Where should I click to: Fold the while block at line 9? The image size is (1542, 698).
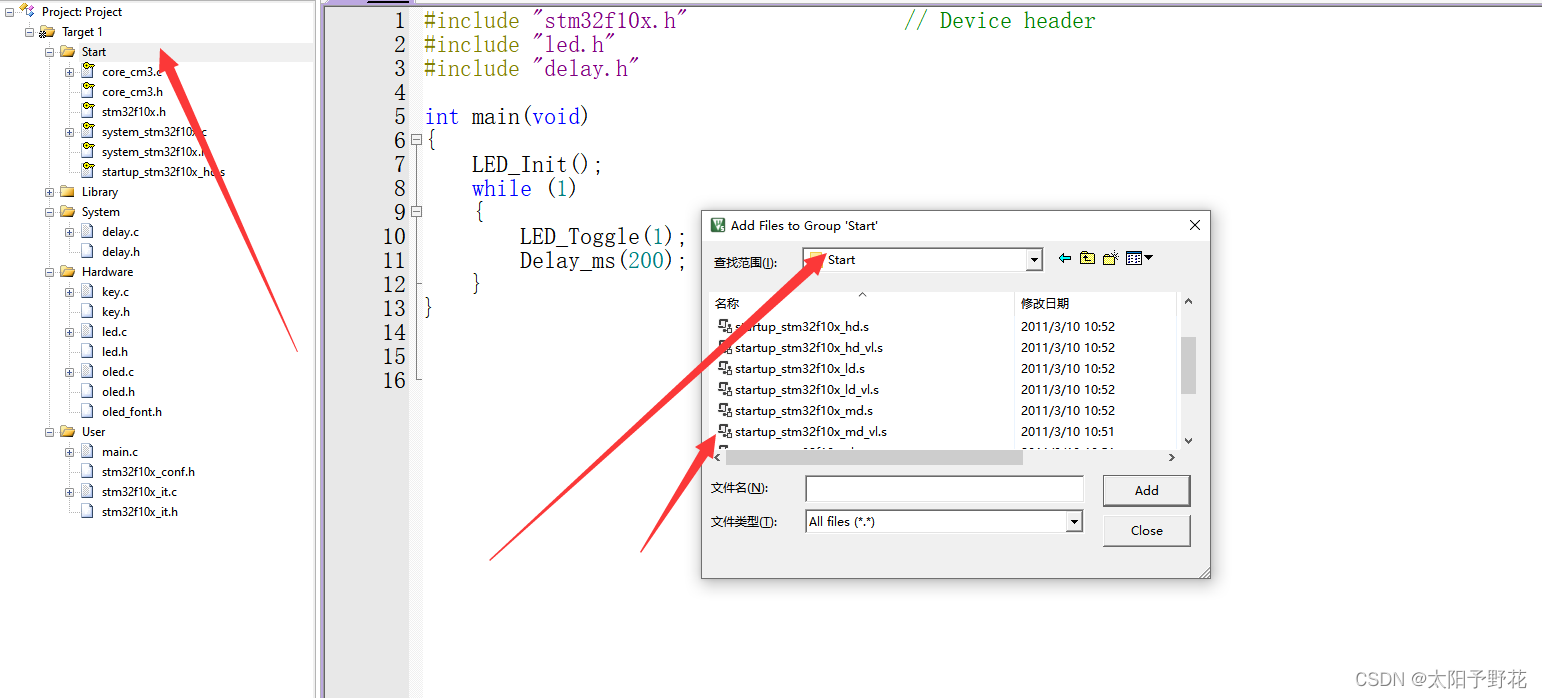click(417, 212)
